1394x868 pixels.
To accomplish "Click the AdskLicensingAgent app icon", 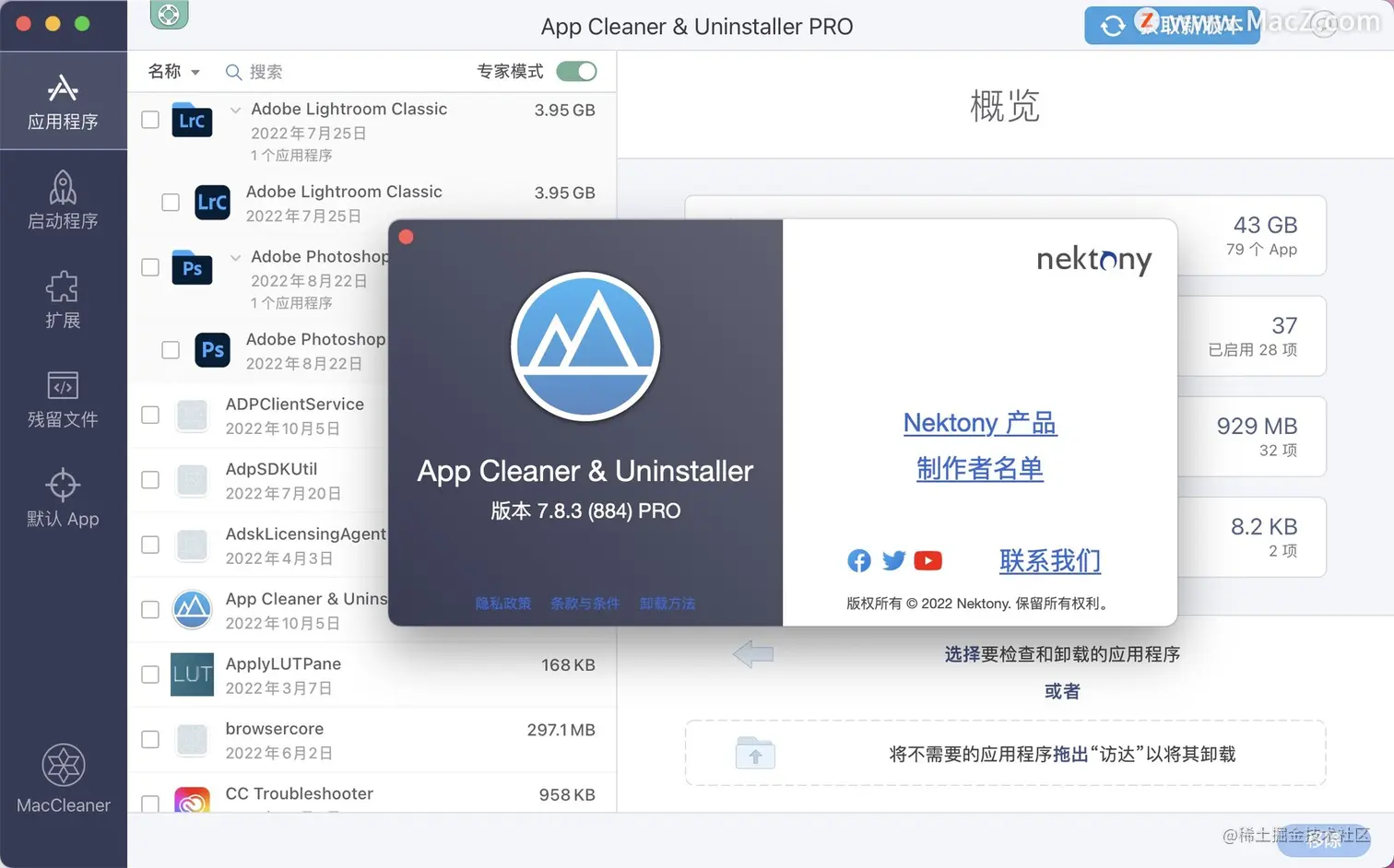I will [x=192, y=545].
